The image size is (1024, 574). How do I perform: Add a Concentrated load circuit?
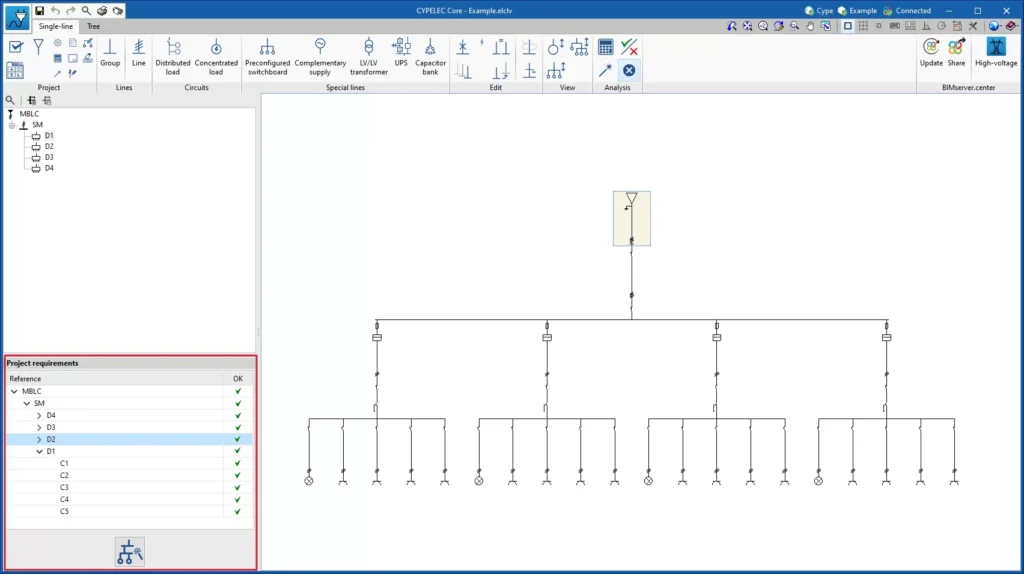tap(216, 56)
